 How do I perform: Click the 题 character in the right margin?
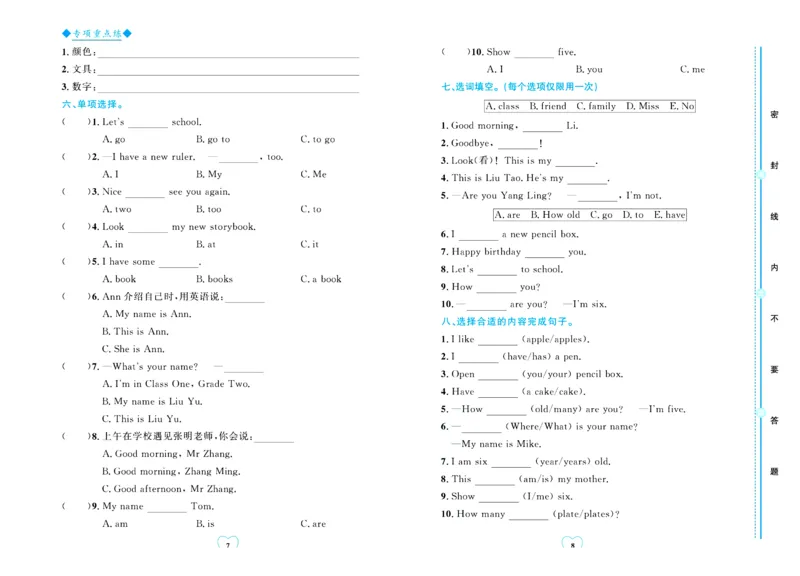(x=773, y=471)
